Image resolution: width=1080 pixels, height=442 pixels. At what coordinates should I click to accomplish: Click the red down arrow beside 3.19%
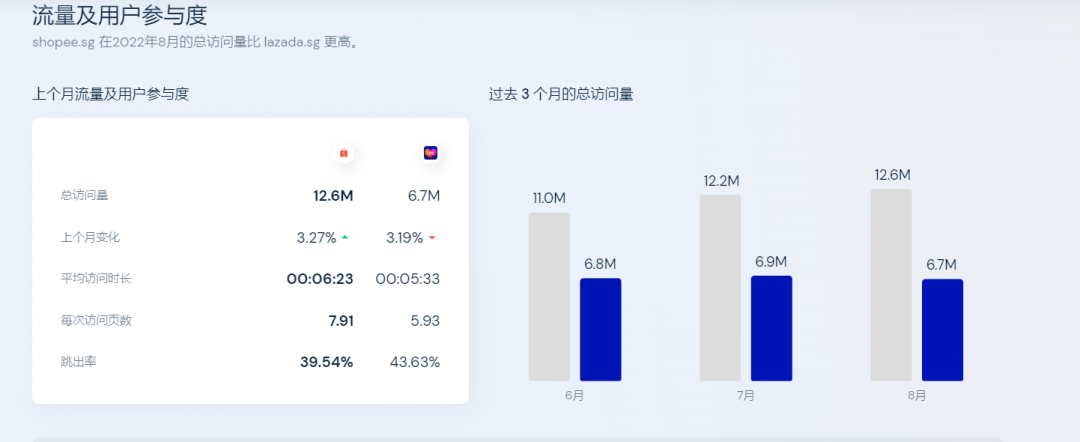tap(432, 238)
